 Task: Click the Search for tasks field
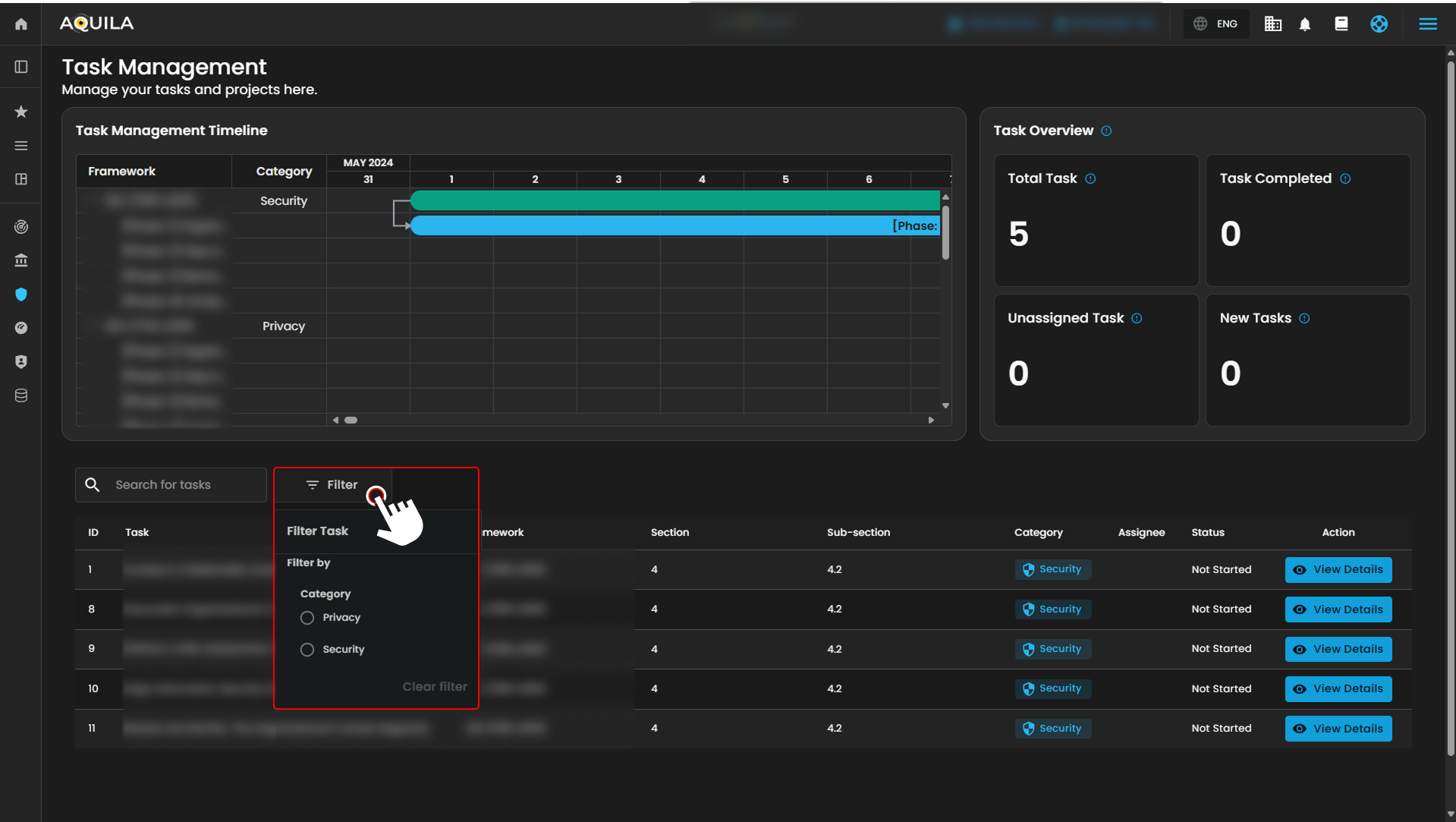[182, 485]
